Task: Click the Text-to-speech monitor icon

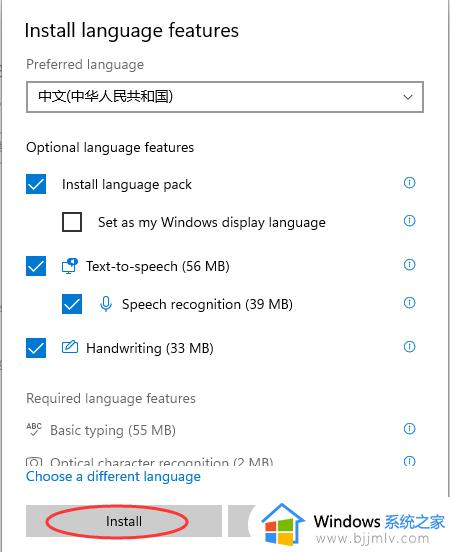Action: pos(70,266)
